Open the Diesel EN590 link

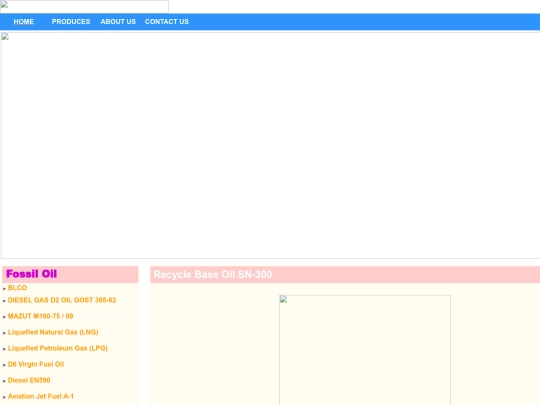pyautogui.click(x=29, y=380)
